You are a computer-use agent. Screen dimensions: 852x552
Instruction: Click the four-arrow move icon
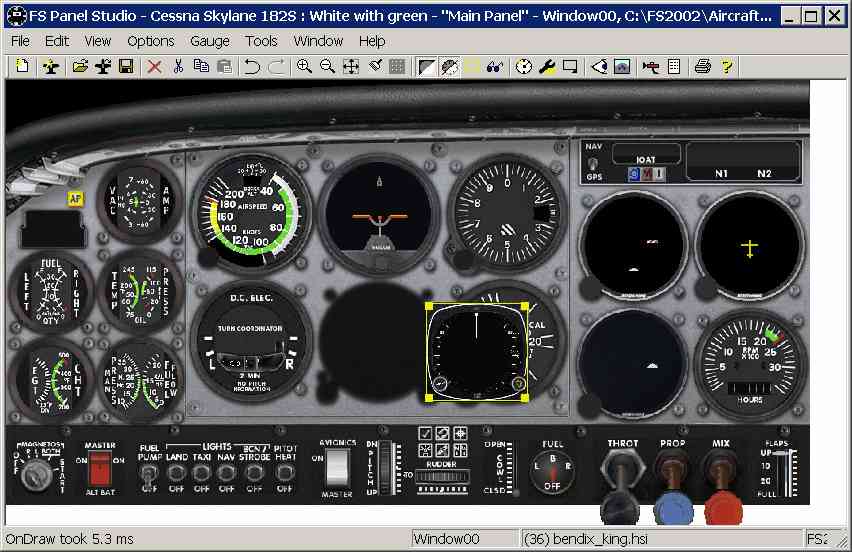pyautogui.click(x=351, y=66)
